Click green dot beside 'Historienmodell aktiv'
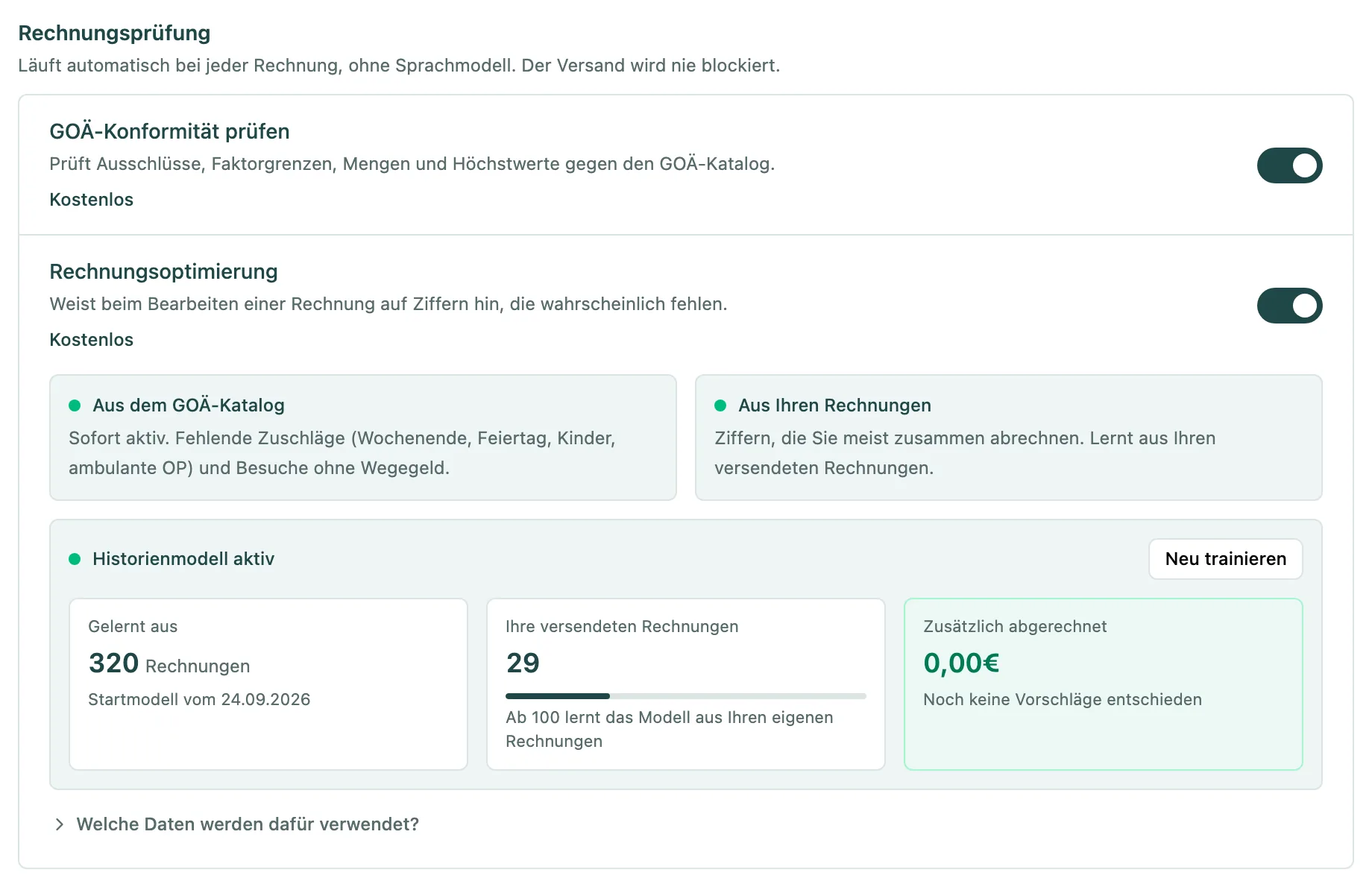The image size is (1372, 887). [75, 559]
